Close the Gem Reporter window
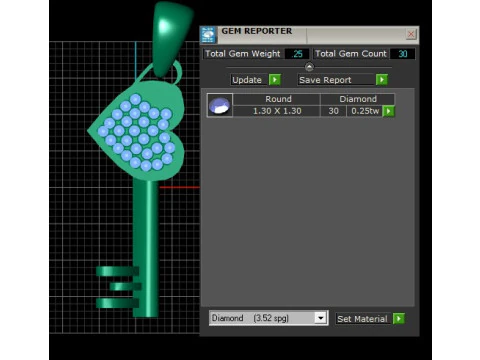 [x=411, y=34]
